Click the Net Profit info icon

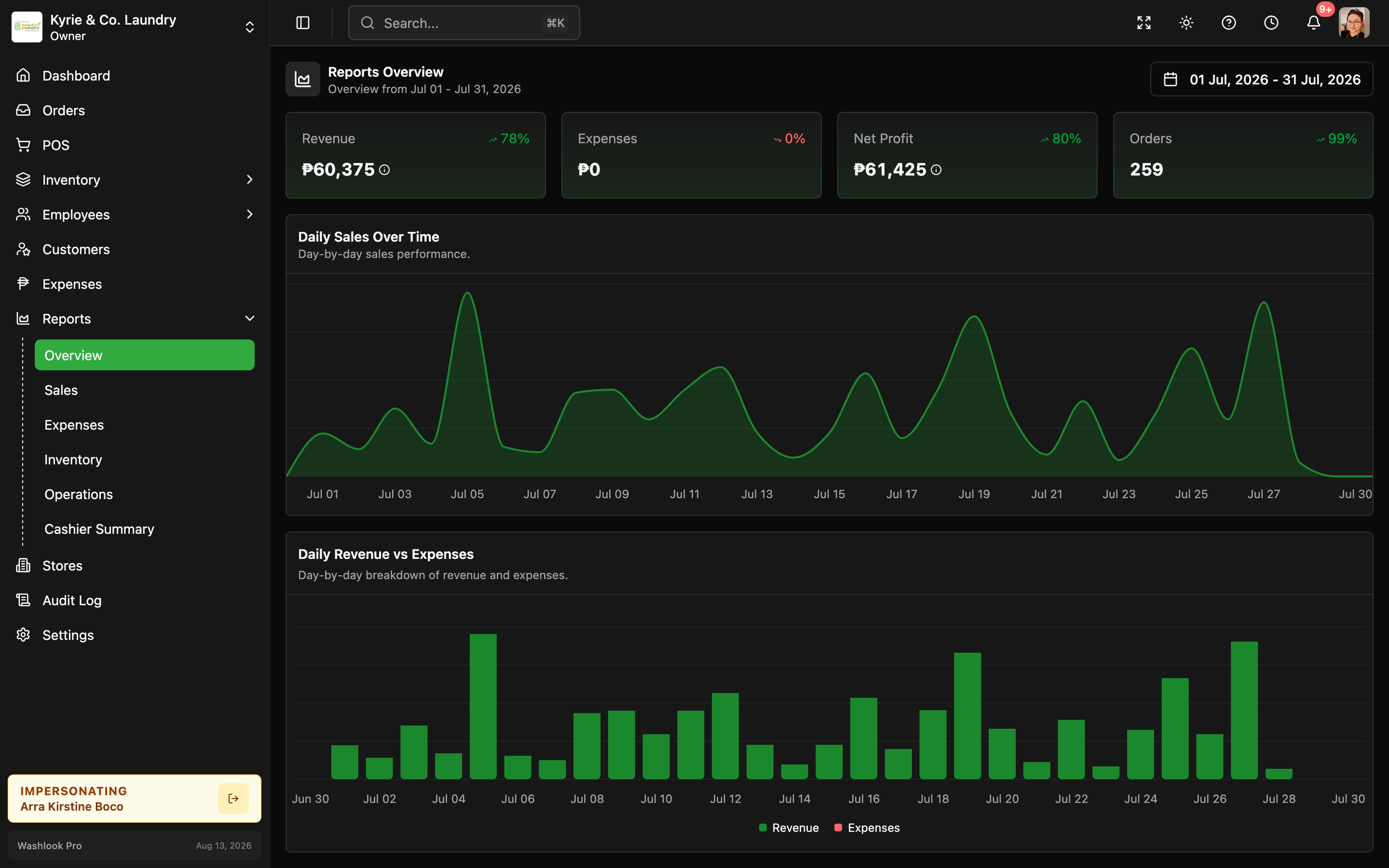[x=936, y=170]
